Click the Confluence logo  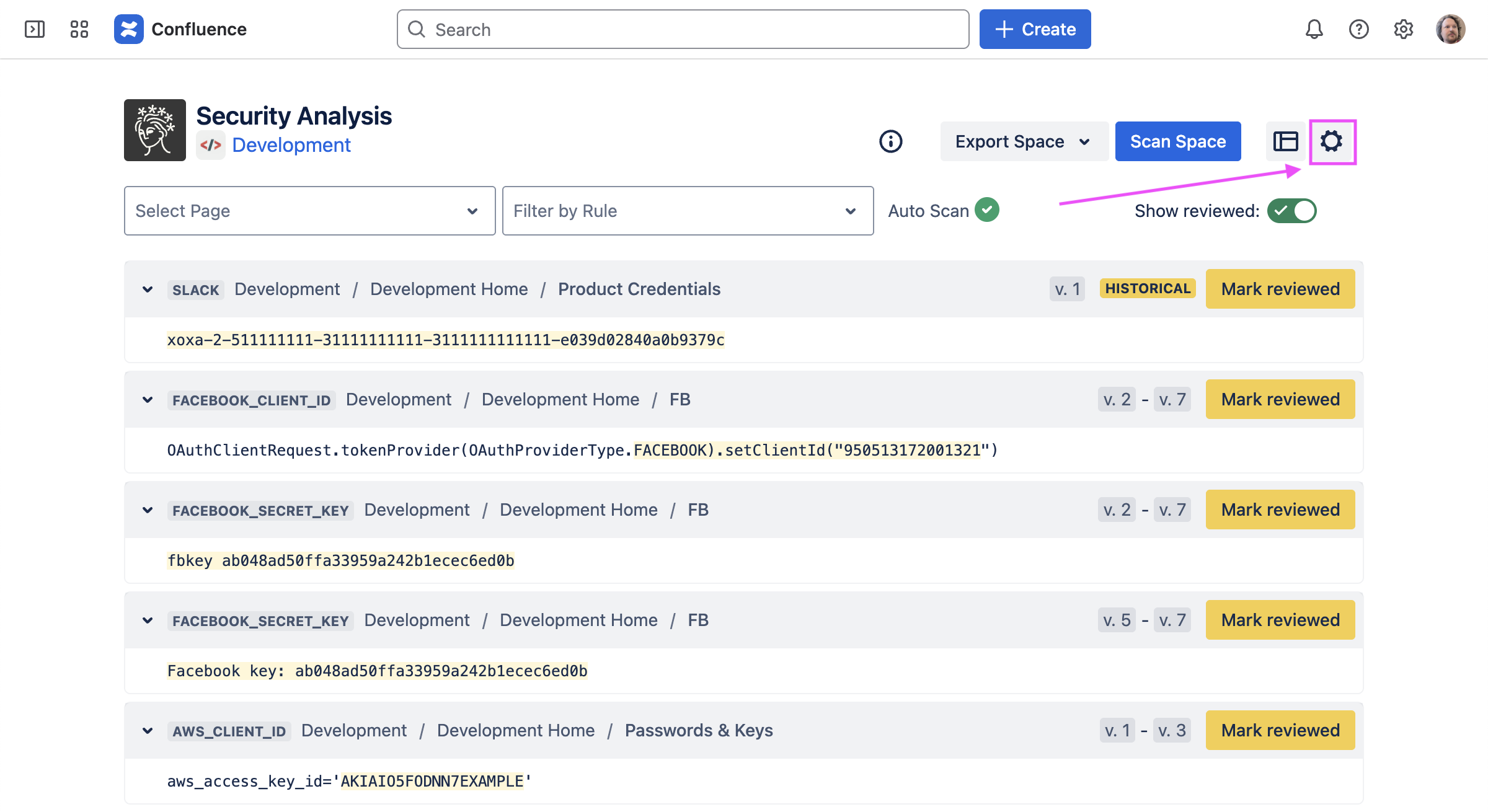129,29
